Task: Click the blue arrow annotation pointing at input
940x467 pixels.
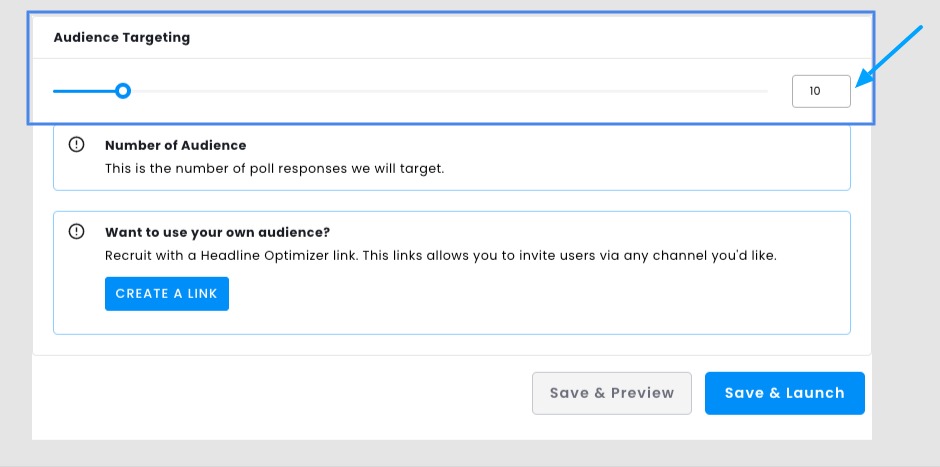Action: click(x=889, y=56)
